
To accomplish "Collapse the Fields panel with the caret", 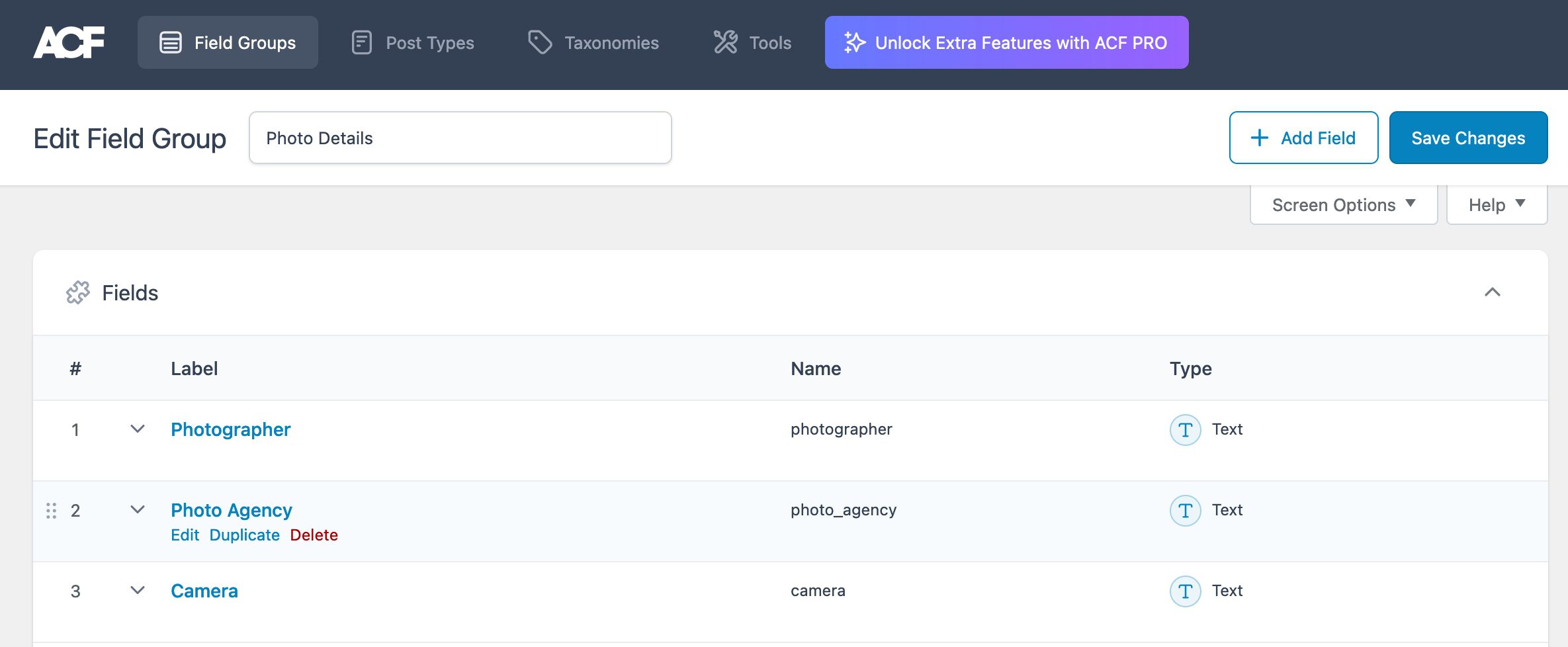I will 1492,292.
